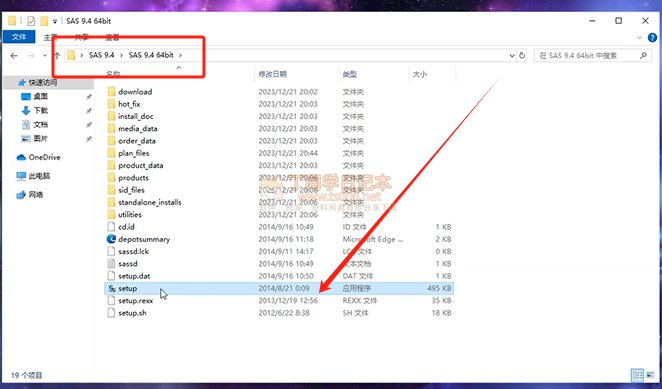662x389 pixels.
Task: Select the 下载 quick access item
Action: point(41,111)
